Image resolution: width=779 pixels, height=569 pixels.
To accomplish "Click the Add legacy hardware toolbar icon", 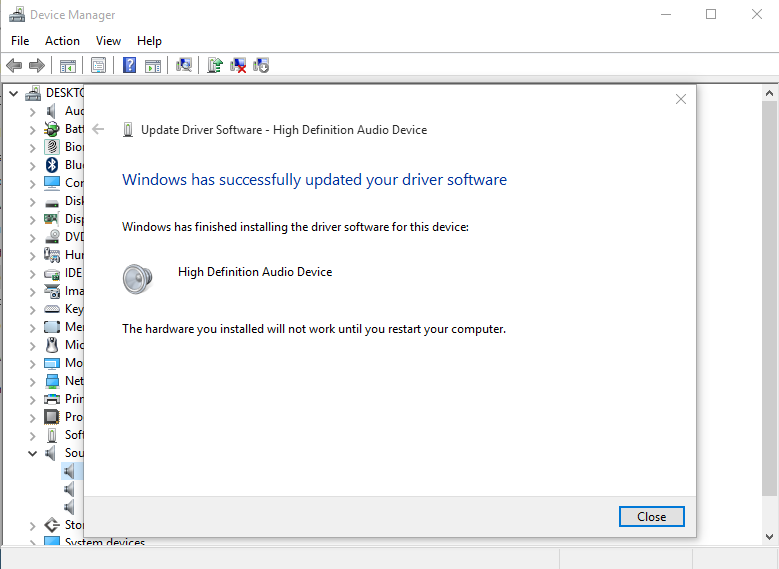I will coord(261,65).
